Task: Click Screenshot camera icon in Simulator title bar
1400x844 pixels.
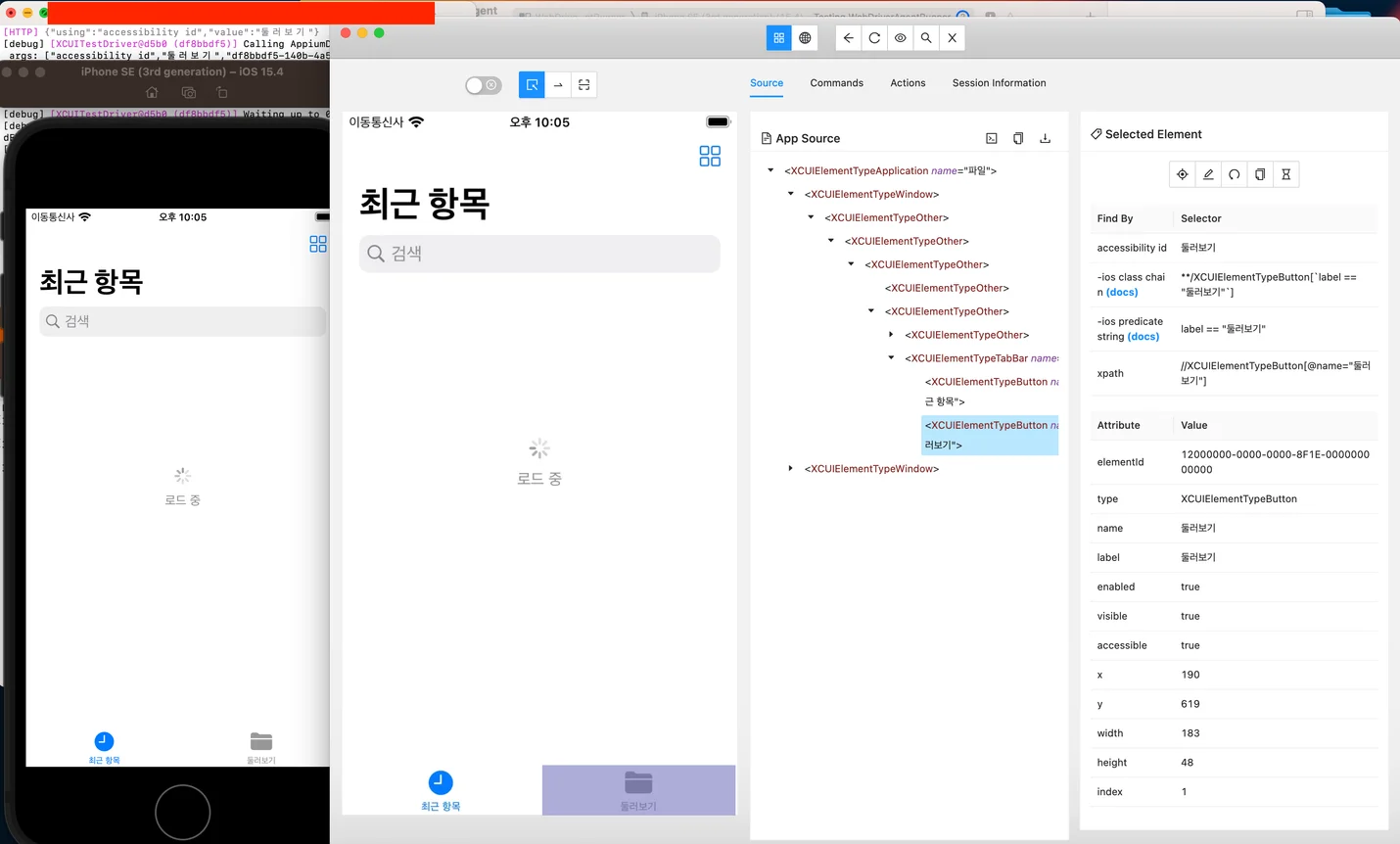Action: click(189, 92)
